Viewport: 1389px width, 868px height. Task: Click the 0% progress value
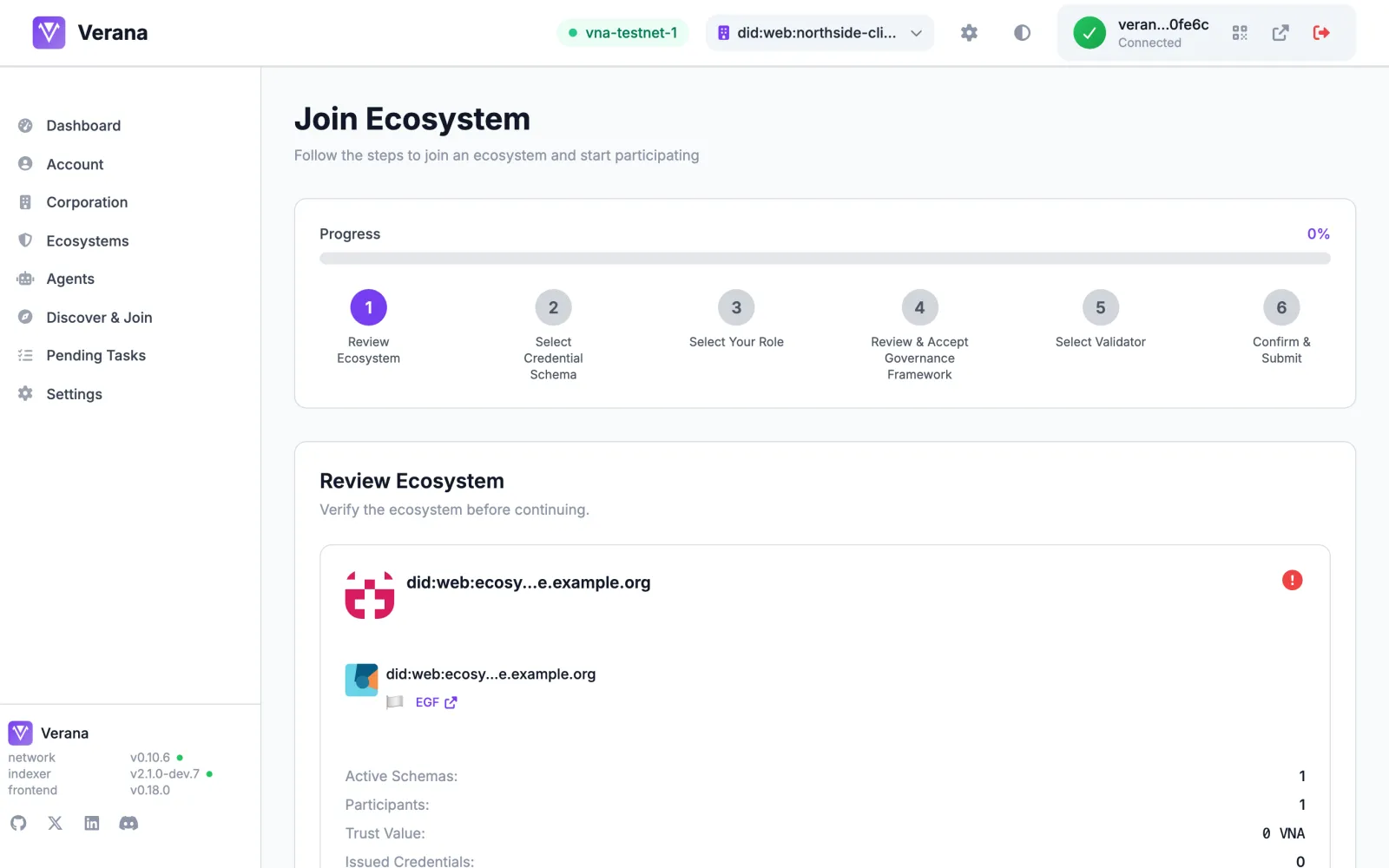(x=1318, y=233)
